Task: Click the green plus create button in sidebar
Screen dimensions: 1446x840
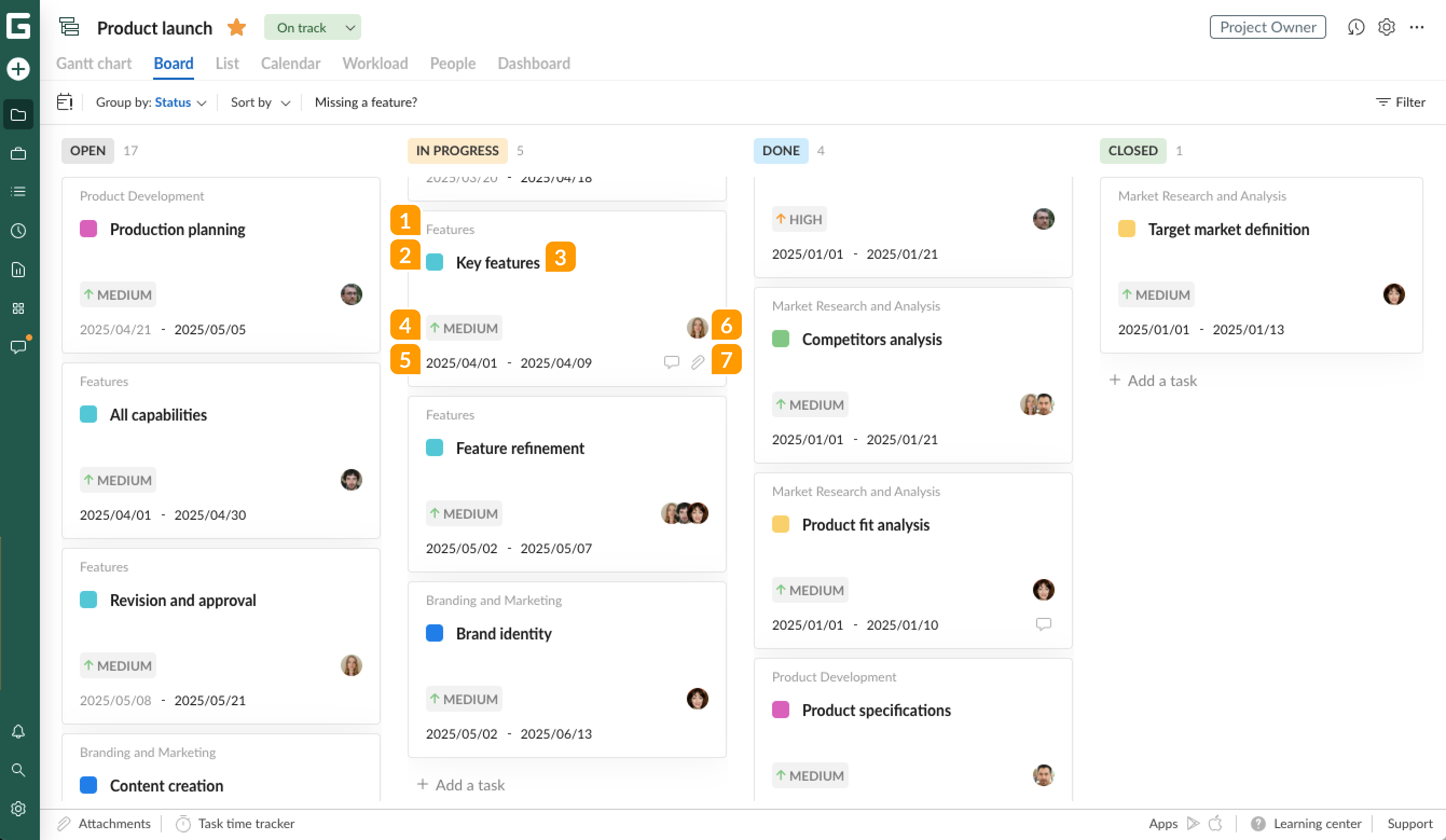Action: (x=18, y=69)
